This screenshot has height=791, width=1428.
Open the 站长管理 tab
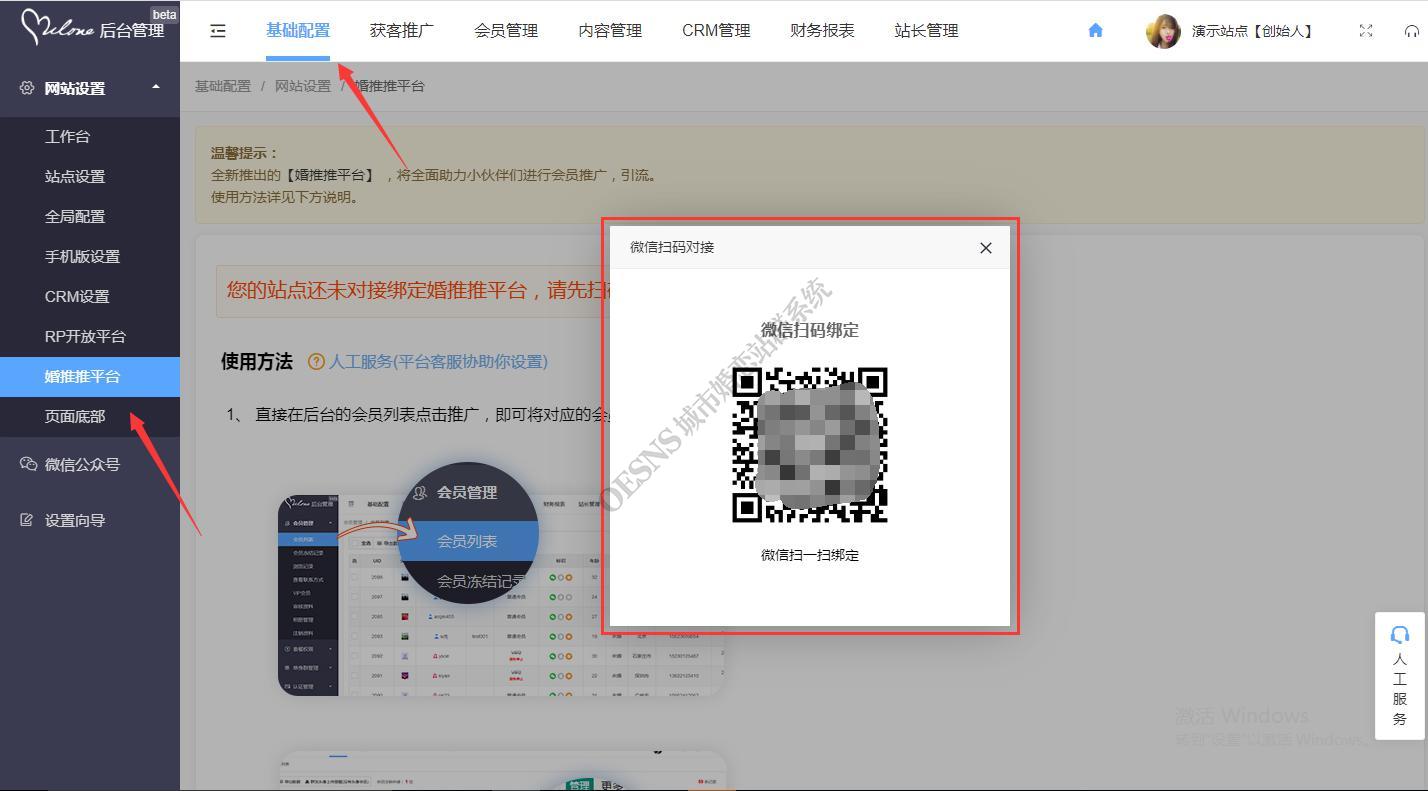(x=926, y=30)
